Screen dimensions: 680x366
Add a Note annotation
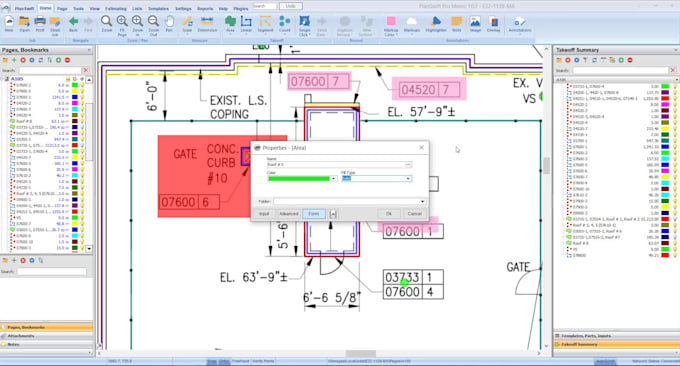[456, 24]
